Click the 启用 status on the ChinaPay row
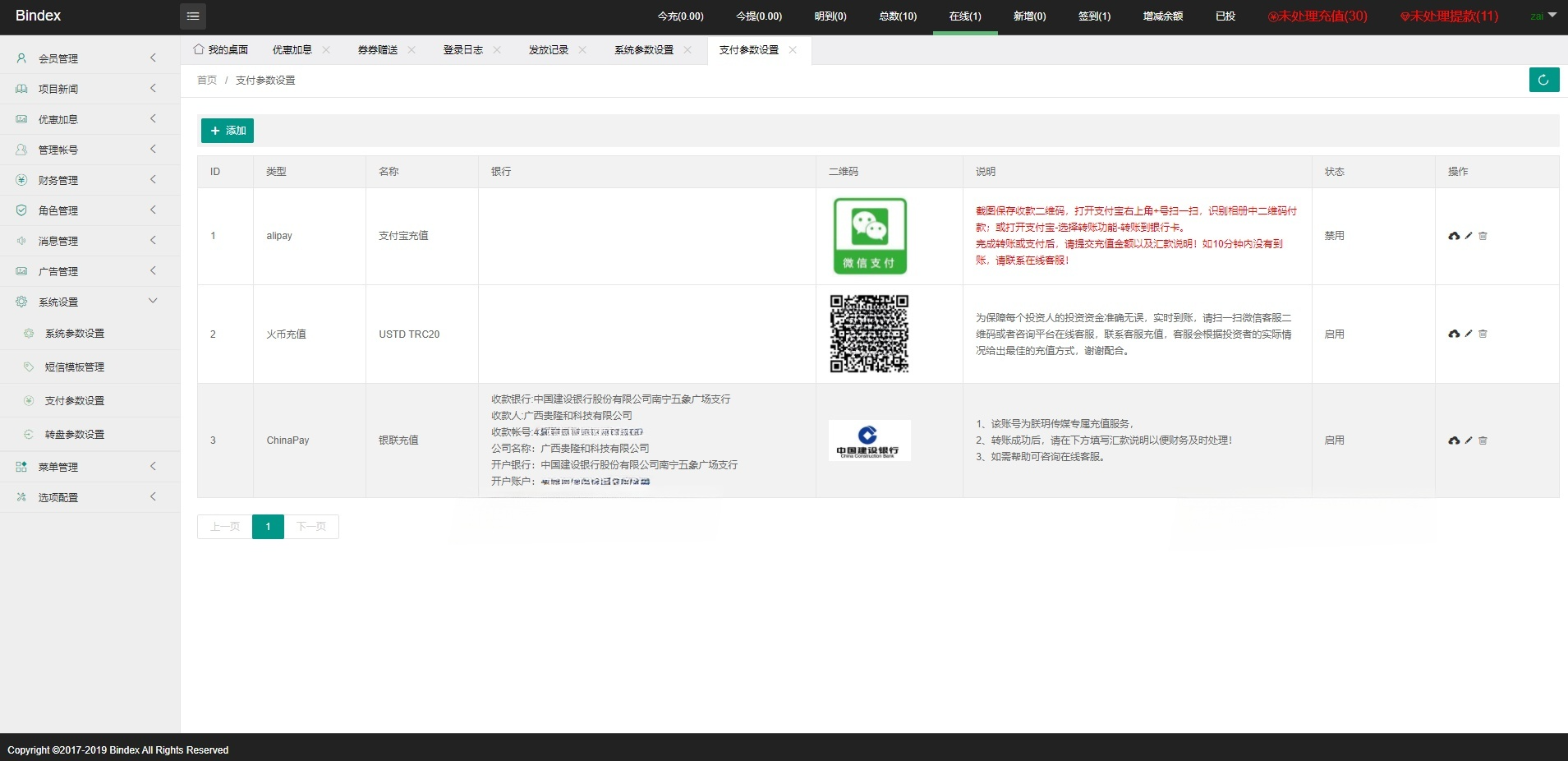The width and height of the screenshot is (1568, 761). [x=1333, y=440]
